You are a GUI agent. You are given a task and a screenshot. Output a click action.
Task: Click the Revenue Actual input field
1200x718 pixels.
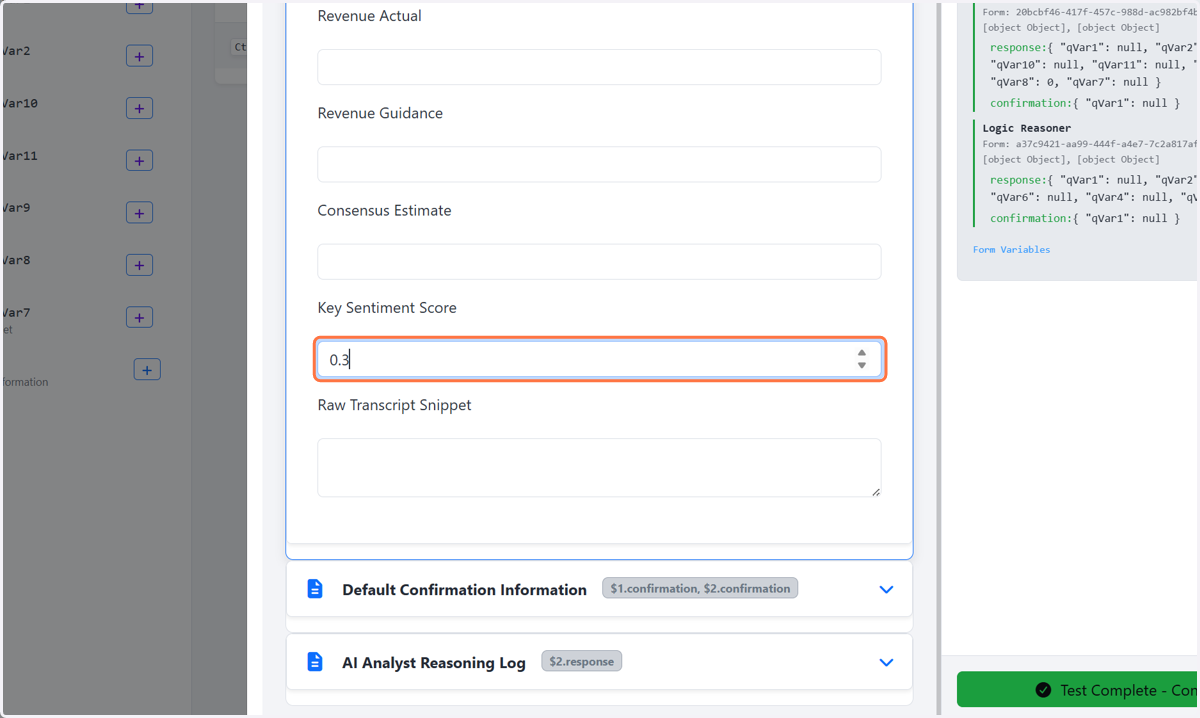click(599, 67)
